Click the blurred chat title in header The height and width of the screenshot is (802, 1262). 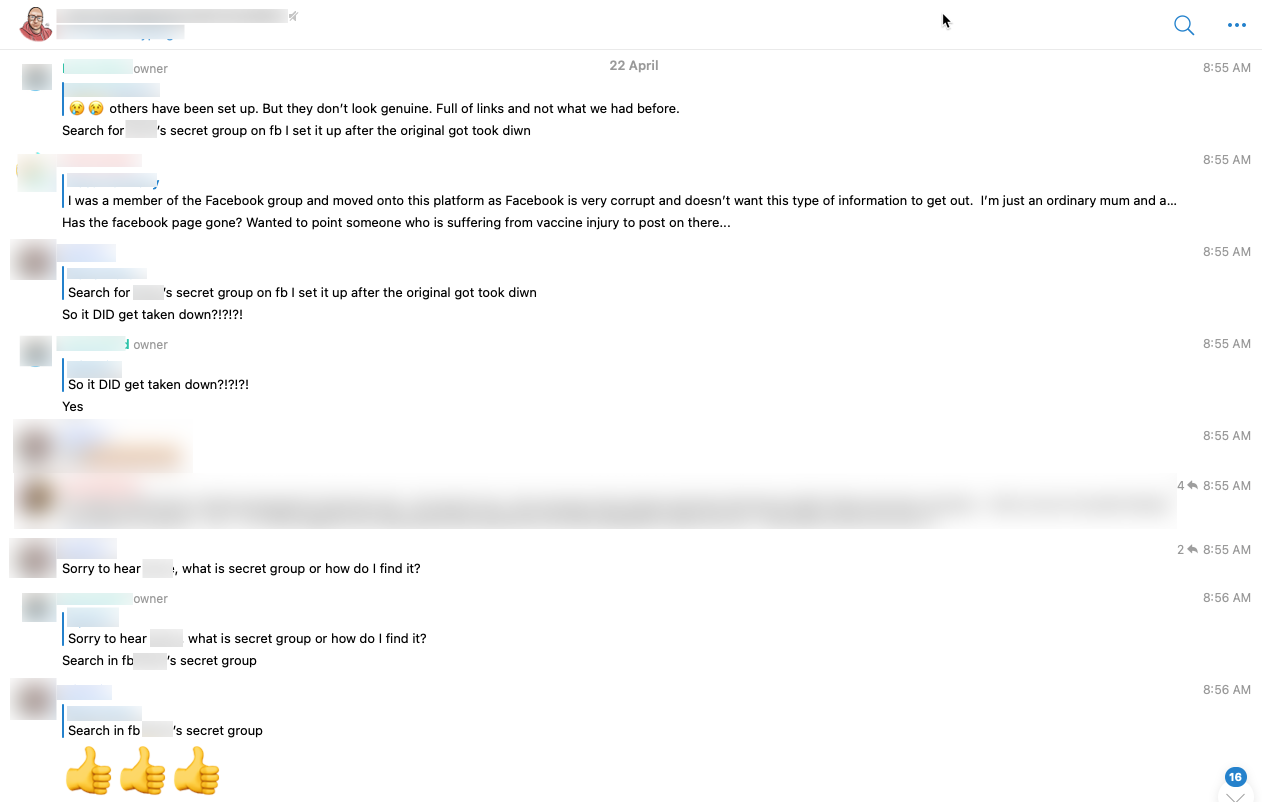click(x=170, y=16)
